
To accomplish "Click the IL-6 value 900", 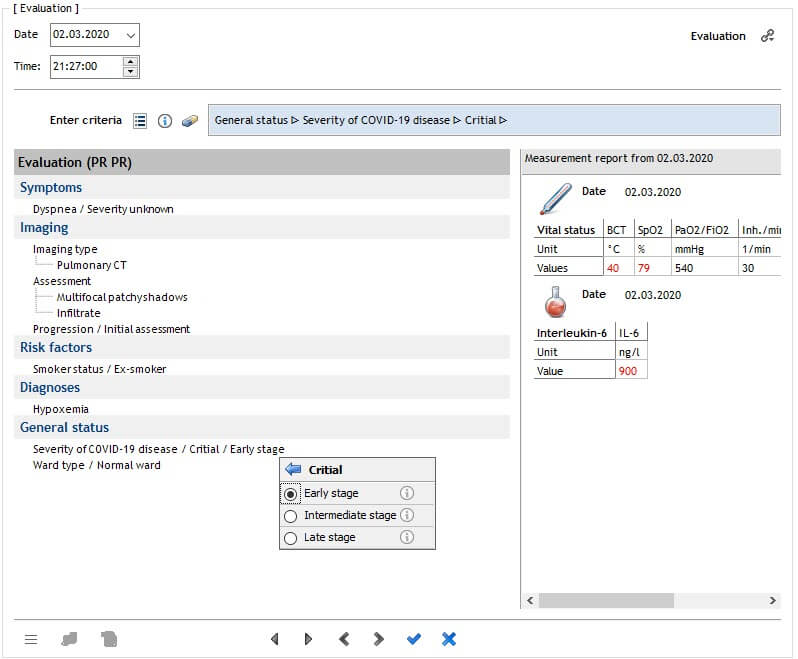I will [x=628, y=371].
